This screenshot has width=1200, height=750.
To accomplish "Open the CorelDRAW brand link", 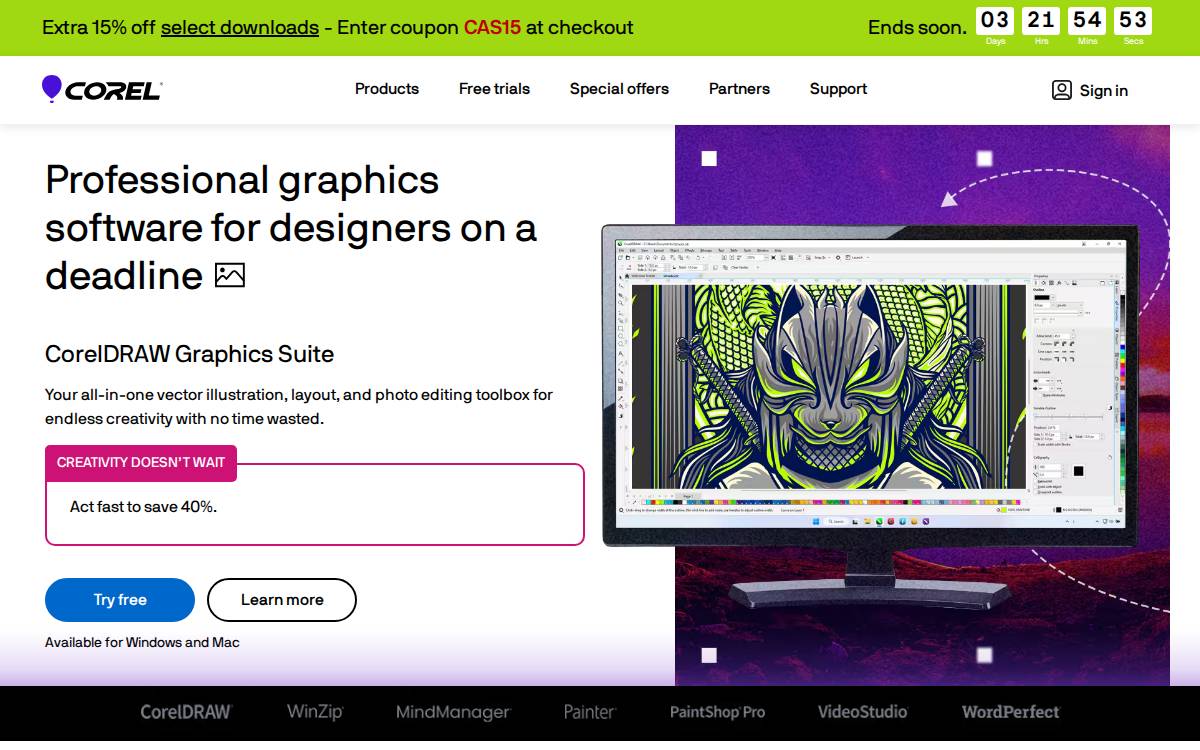I will click(186, 712).
